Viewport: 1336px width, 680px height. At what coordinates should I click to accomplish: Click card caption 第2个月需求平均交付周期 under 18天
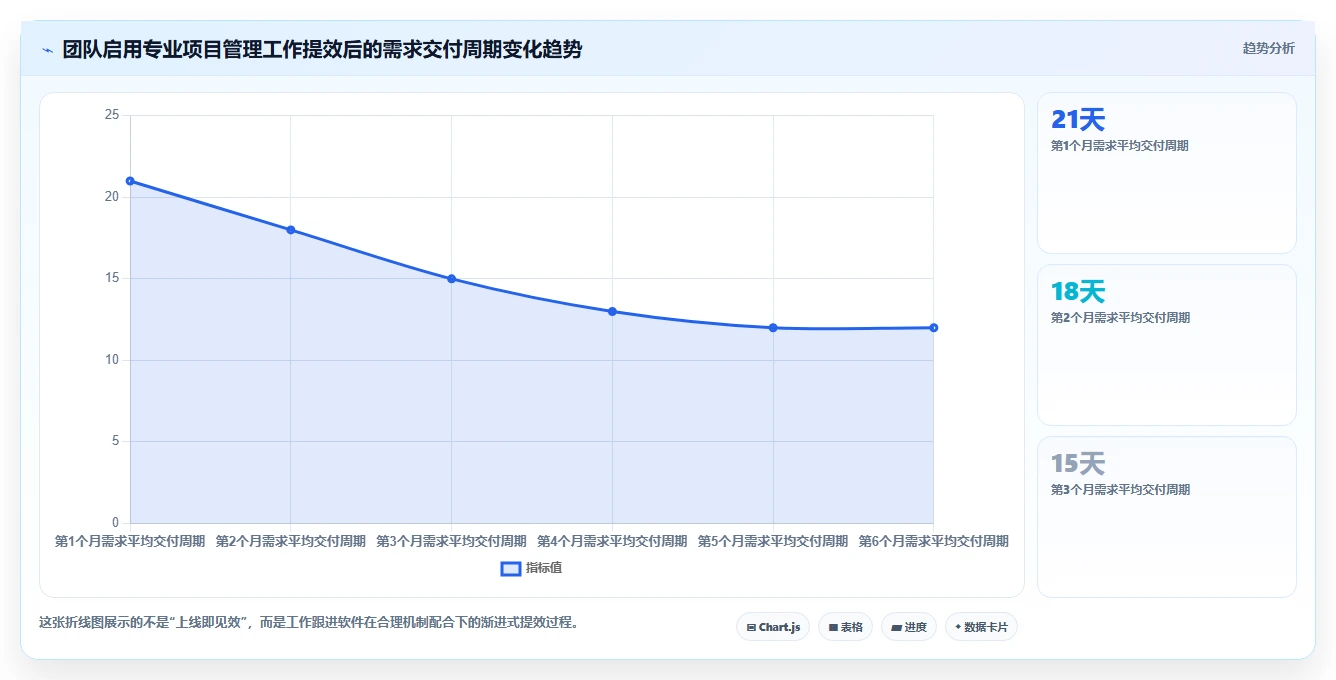click(1120, 317)
